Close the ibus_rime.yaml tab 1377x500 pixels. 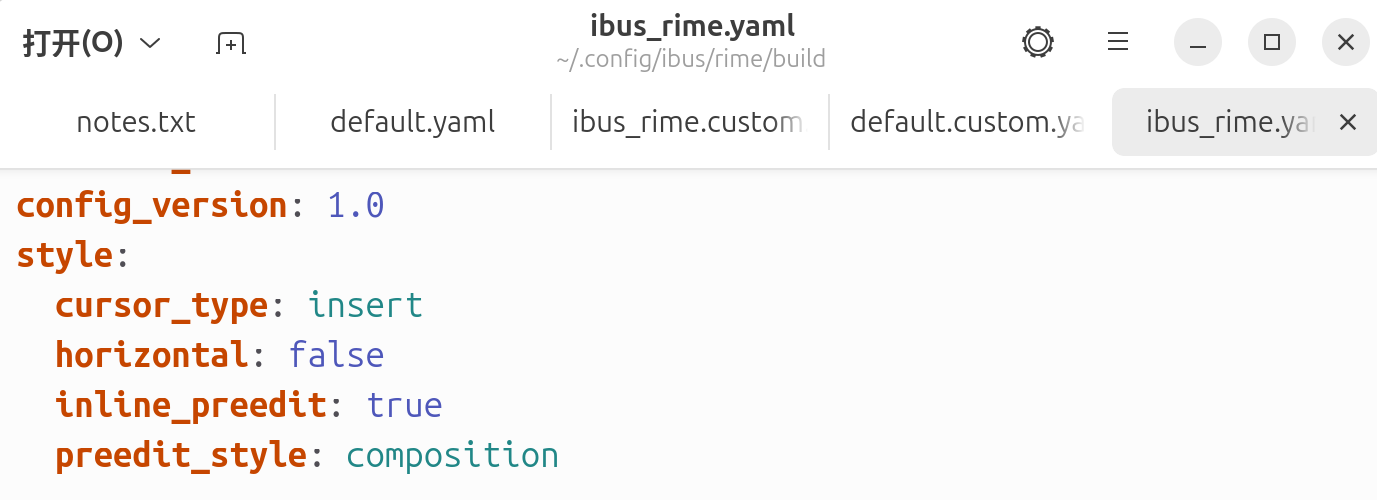1347,123
